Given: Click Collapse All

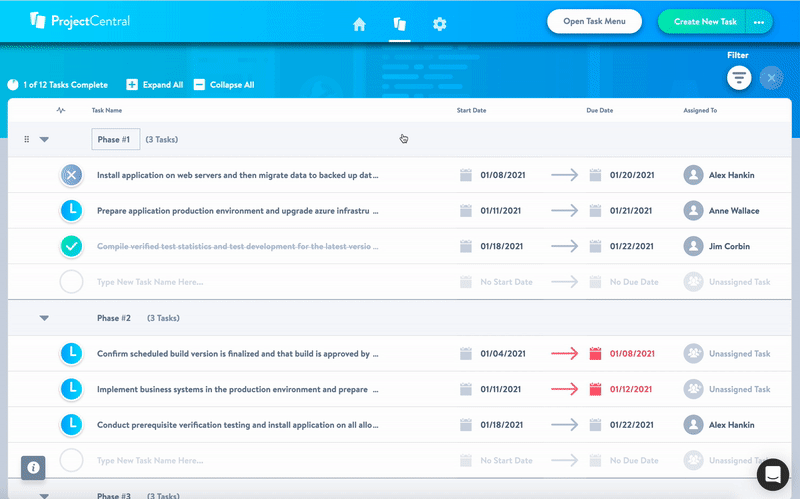Looking at the screenshot, I should click(x=224, y=85).
